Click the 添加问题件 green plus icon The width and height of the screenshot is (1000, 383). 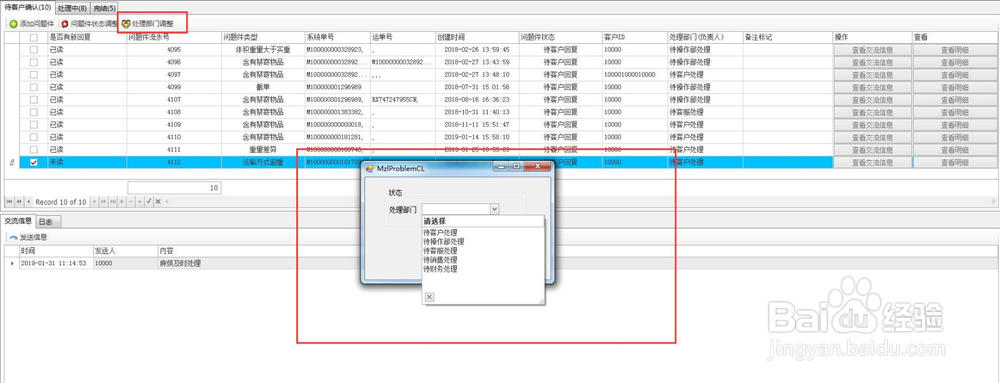pos(13,24)
